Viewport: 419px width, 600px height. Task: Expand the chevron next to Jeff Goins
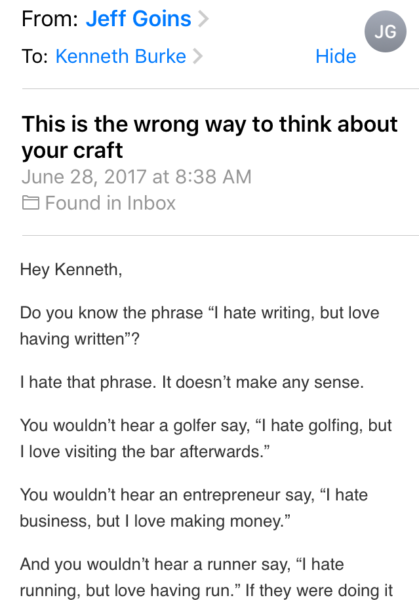204,18
